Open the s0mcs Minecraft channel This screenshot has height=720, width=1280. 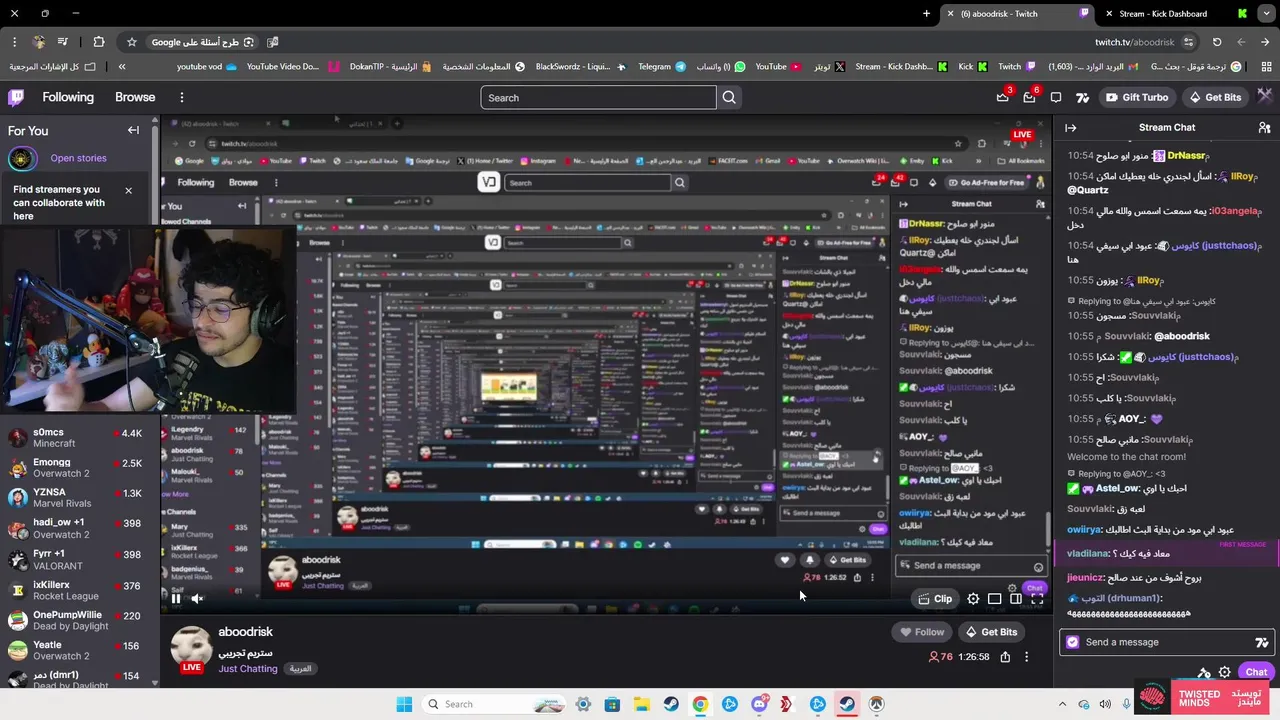click(78, 438)
